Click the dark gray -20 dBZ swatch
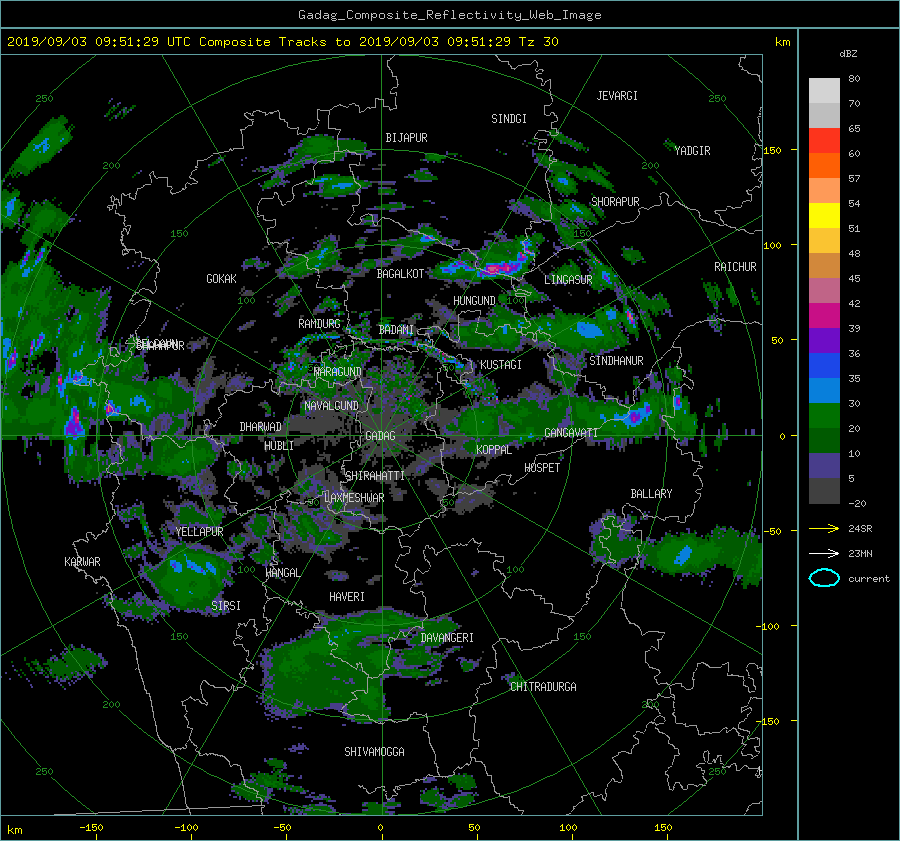The width and height of the screenshot is (900, 841). [824, 491]
